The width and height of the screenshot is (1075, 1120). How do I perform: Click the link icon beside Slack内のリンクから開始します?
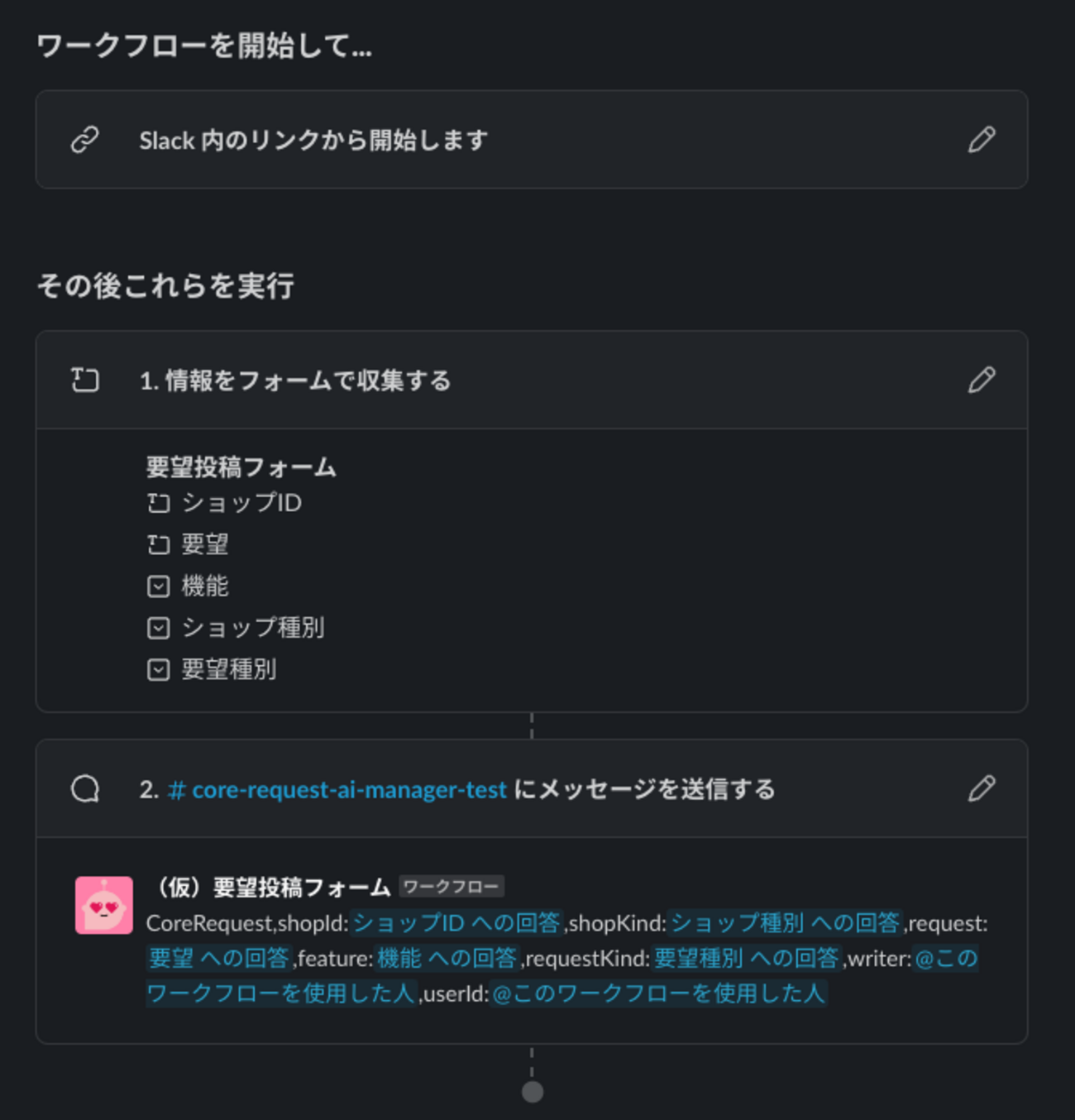click(85, 140)
